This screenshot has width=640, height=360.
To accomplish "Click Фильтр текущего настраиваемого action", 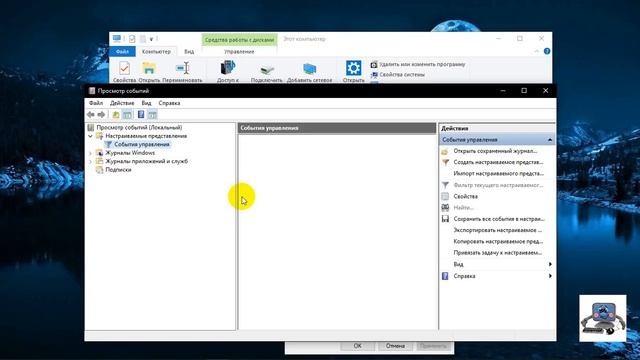I will 498,185.
